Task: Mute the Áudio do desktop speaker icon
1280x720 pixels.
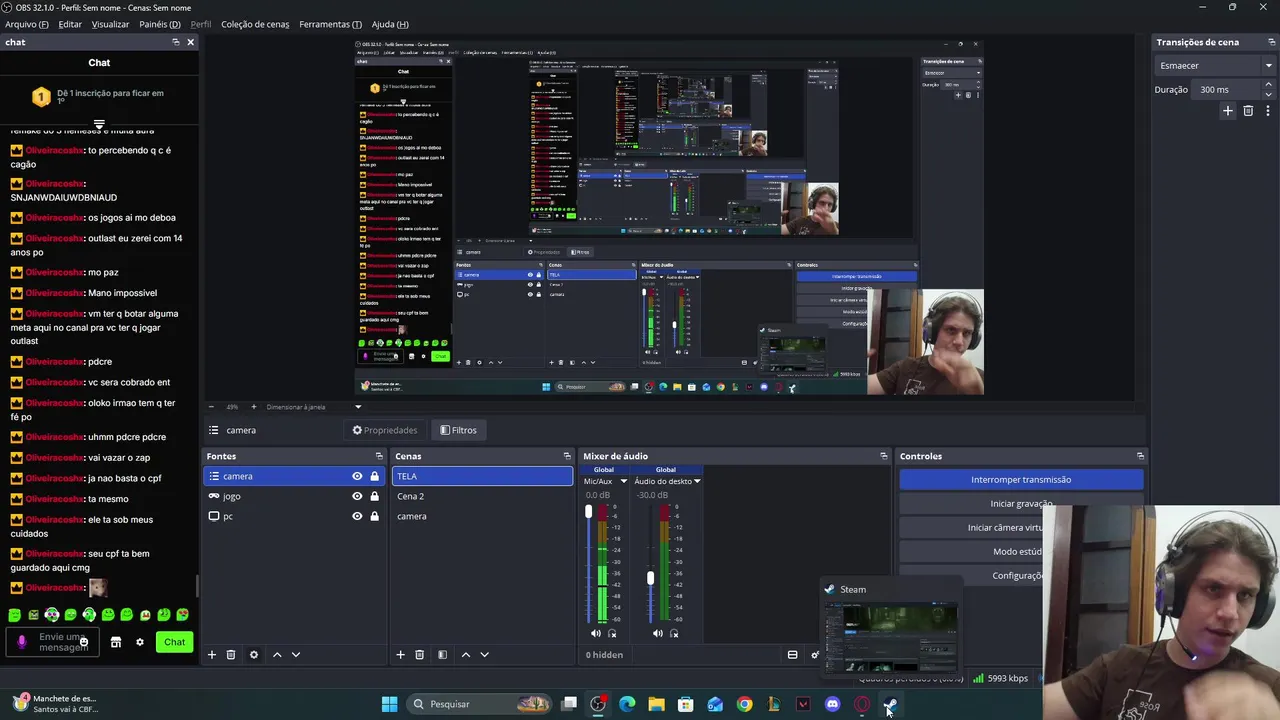Action: click(657, 633)
